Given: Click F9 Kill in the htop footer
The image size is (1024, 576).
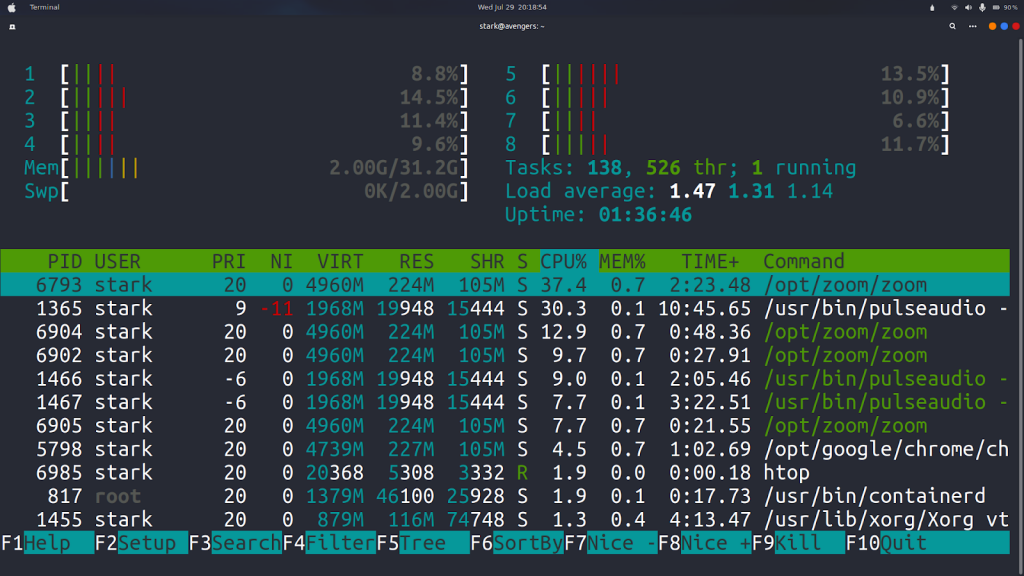Looking at the screenshot, I should coord(799,543).
